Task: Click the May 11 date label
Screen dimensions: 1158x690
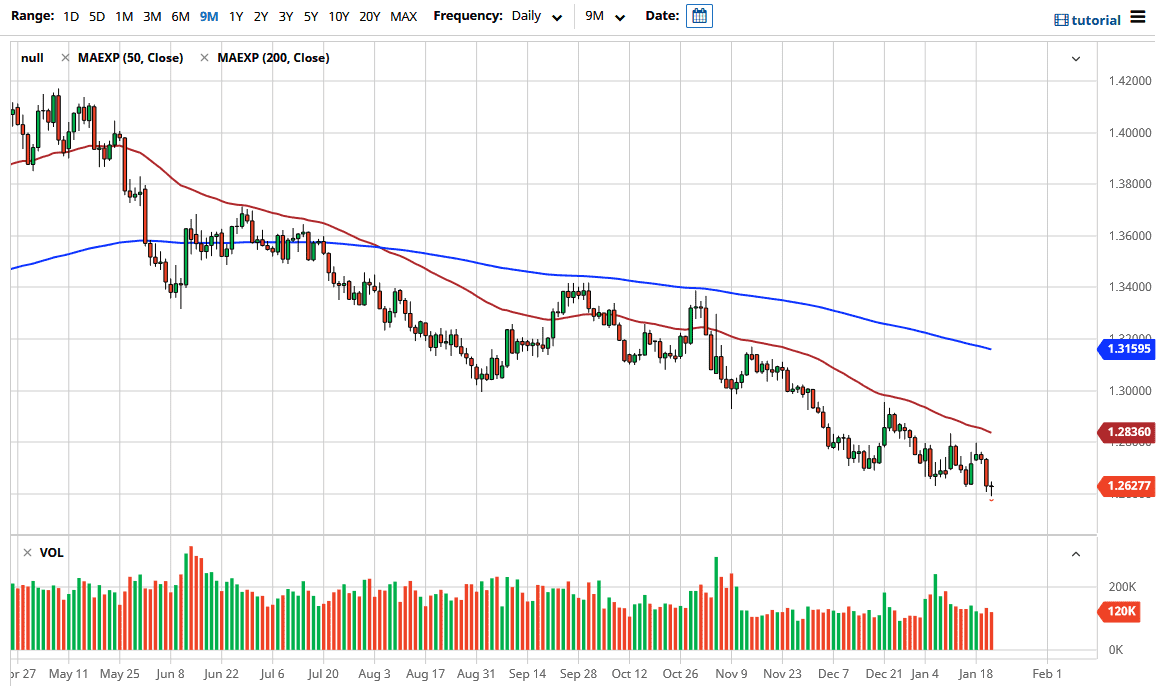Action: (68, 674)
